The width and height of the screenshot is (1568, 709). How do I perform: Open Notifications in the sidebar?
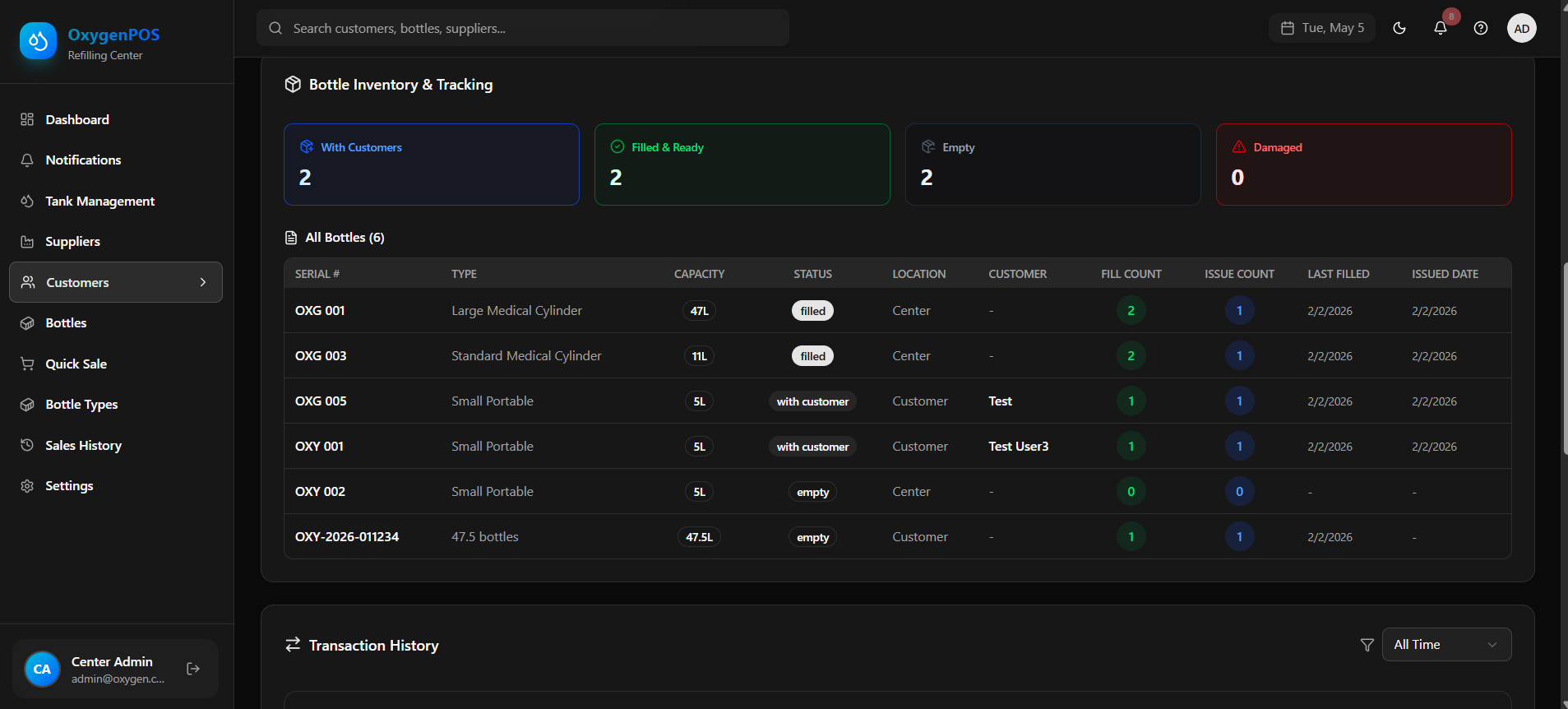[x=116, y=160]
